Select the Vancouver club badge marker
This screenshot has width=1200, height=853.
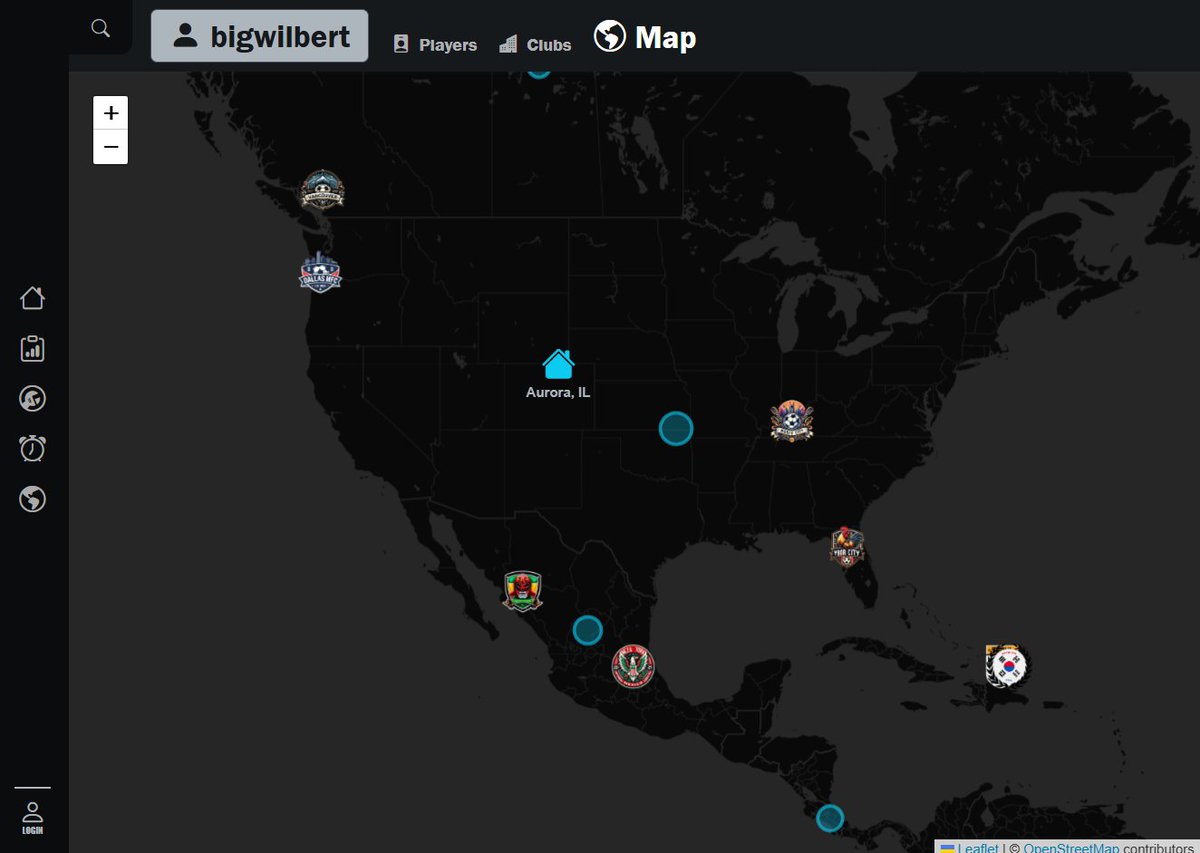pyautogui.click(x=322, y=189)
